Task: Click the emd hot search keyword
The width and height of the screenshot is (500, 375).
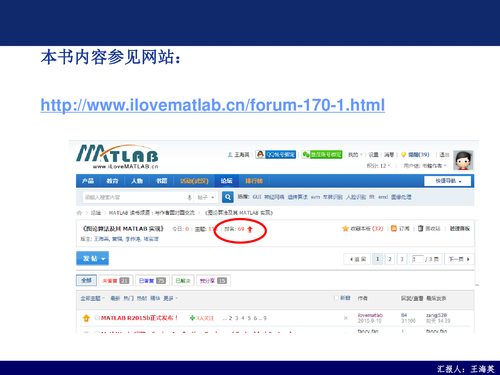Action: tap(383, 197)
